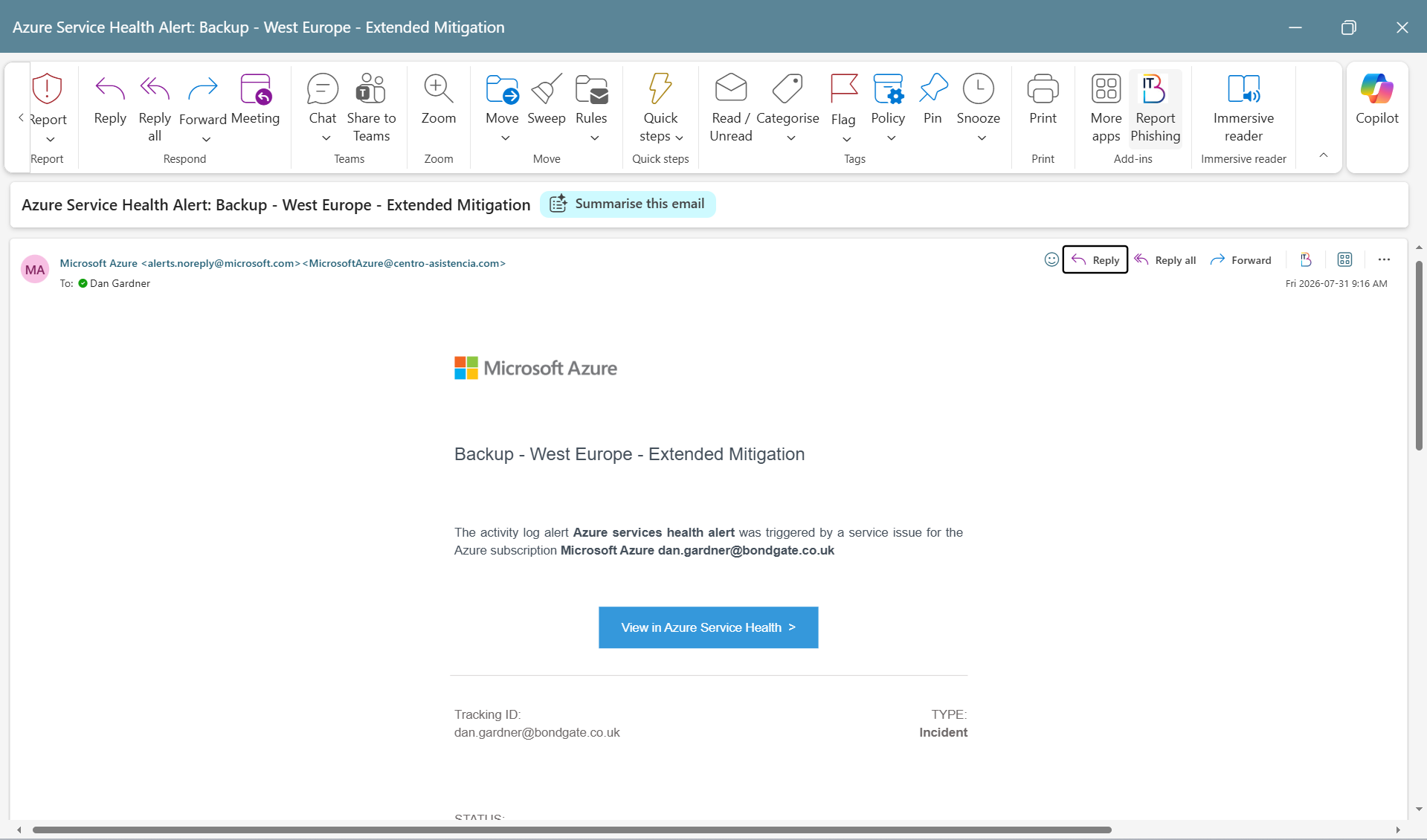Screen dimensions: 1427x840
Task: Click the Move folder icon
Action: (502, 89)
